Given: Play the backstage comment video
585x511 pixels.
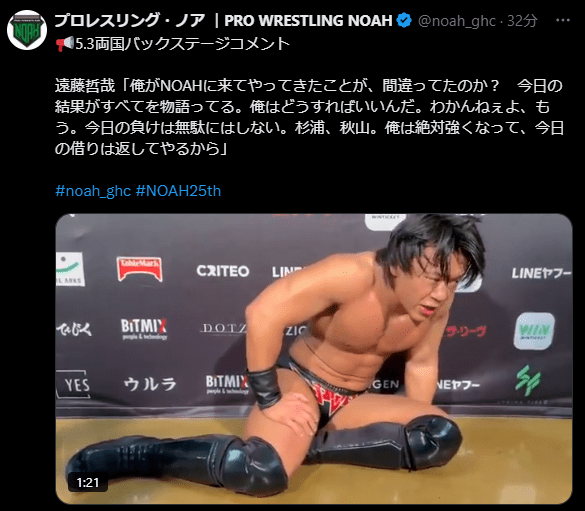Looking at the screenshot, I should click(314, 359).
